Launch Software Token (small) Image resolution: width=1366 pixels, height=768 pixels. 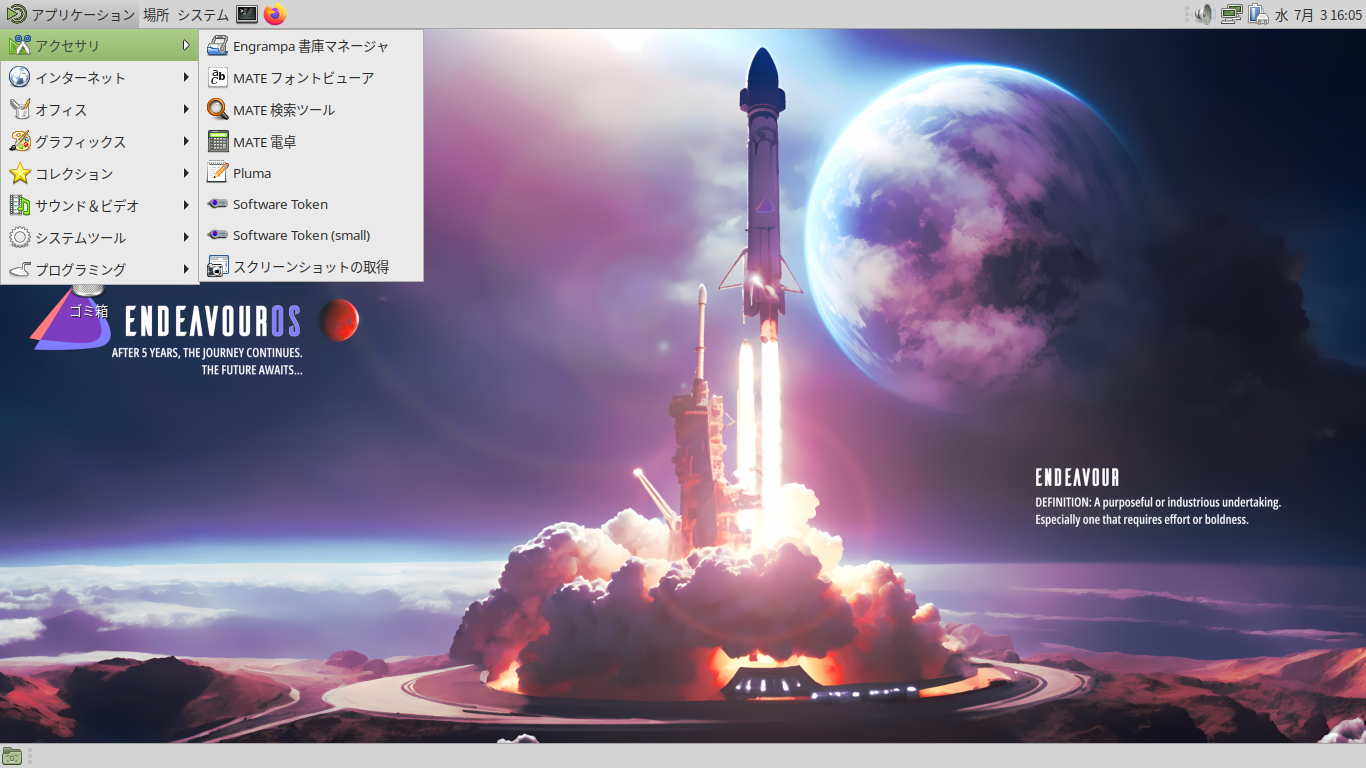pos(311,235)
